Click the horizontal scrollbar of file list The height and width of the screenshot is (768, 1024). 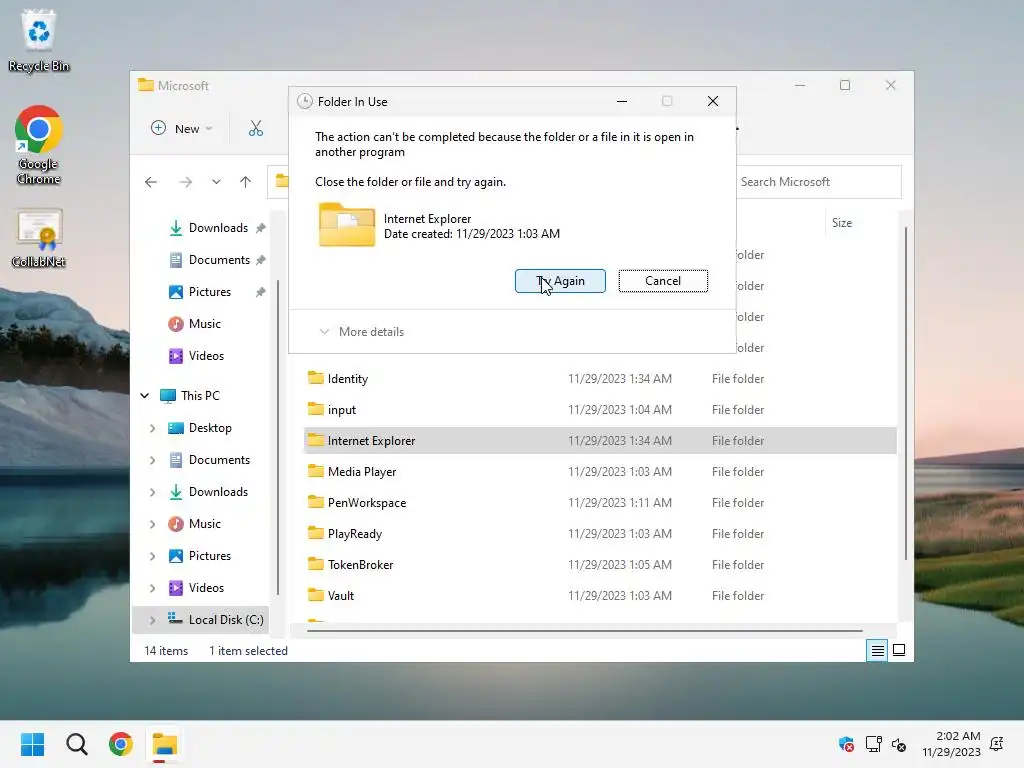584,631
